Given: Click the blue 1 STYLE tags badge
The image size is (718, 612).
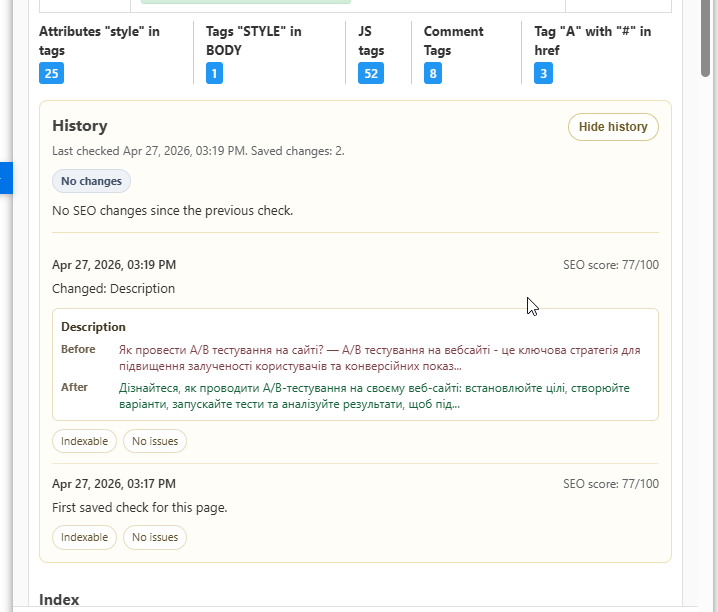Looking at the screenshot, I should [214, 73].
